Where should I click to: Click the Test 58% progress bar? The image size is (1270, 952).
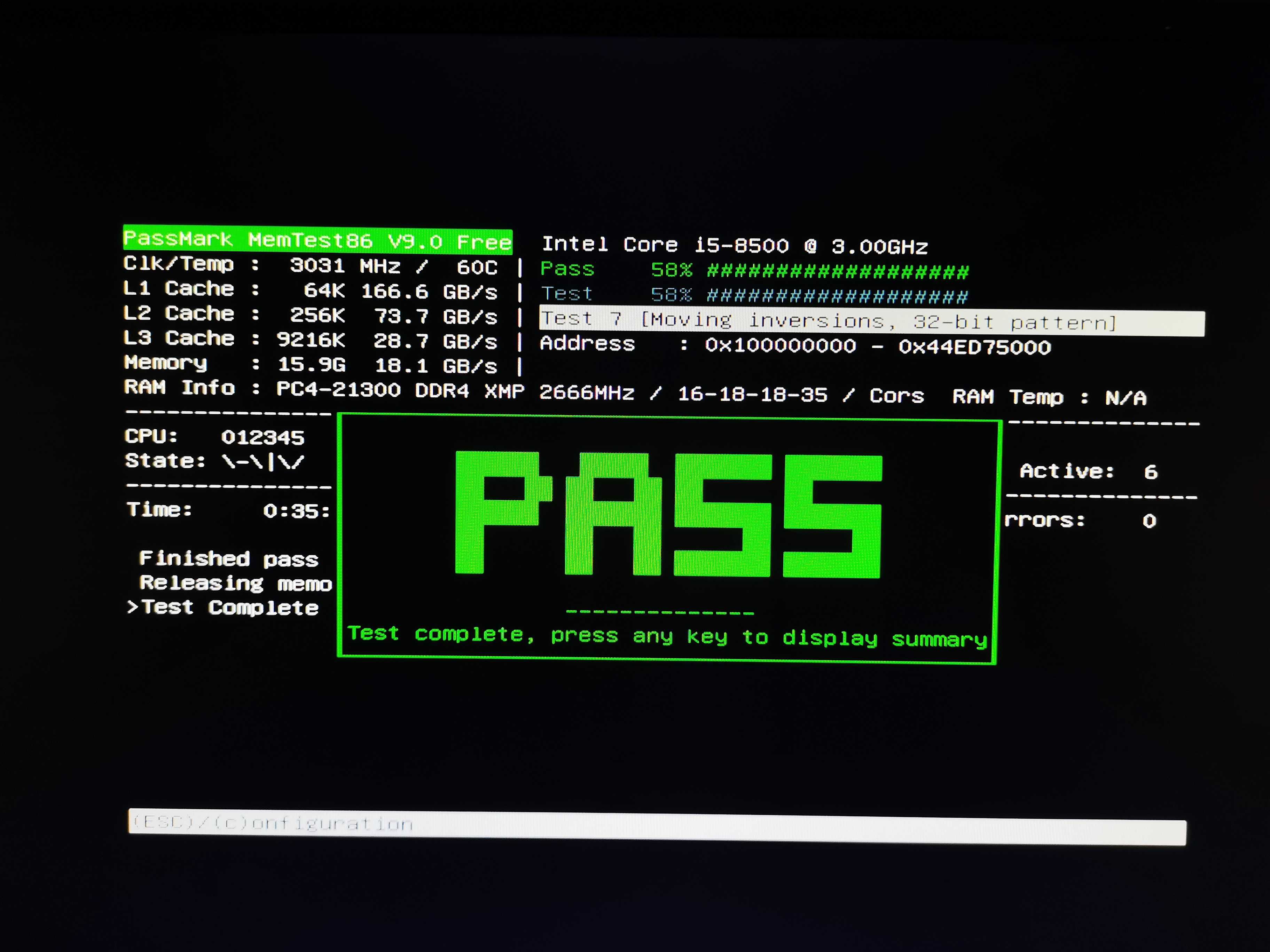(754, 295)
